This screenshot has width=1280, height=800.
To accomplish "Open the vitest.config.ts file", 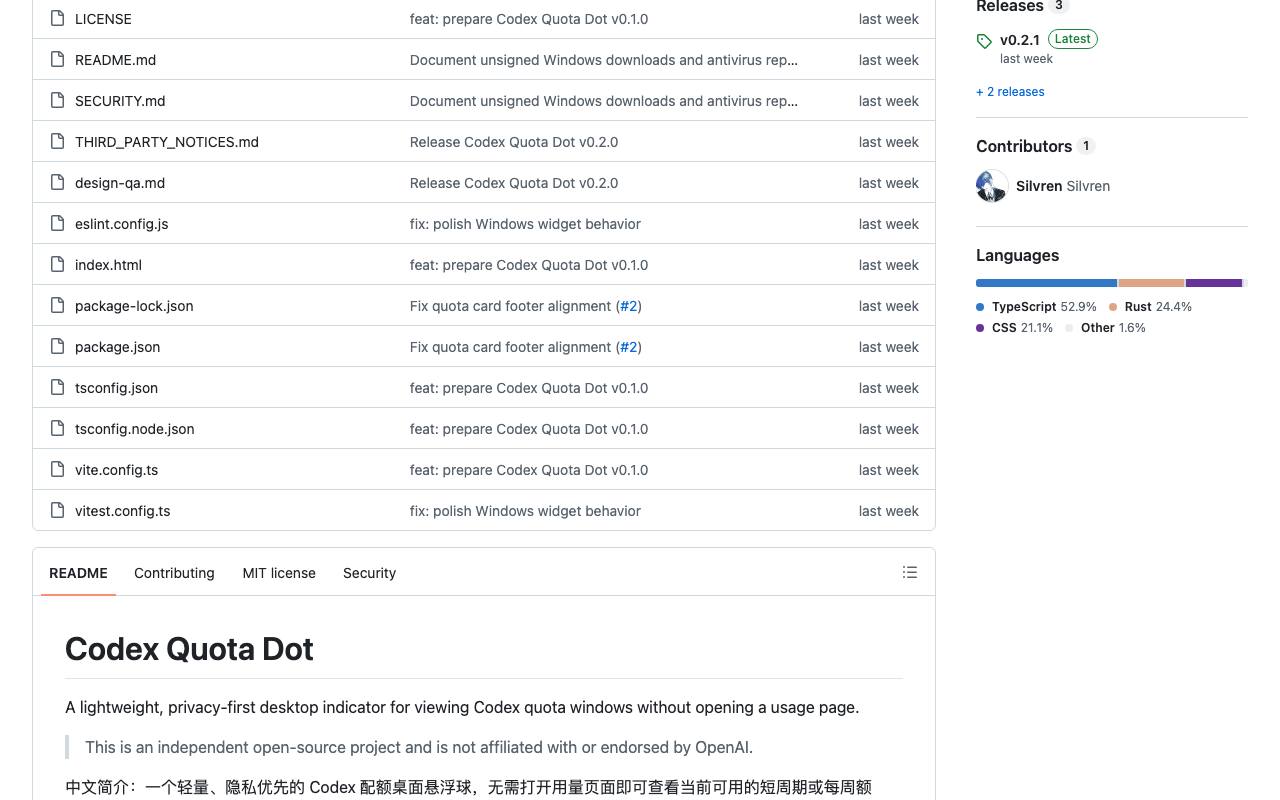I will [x=123, y=511].
